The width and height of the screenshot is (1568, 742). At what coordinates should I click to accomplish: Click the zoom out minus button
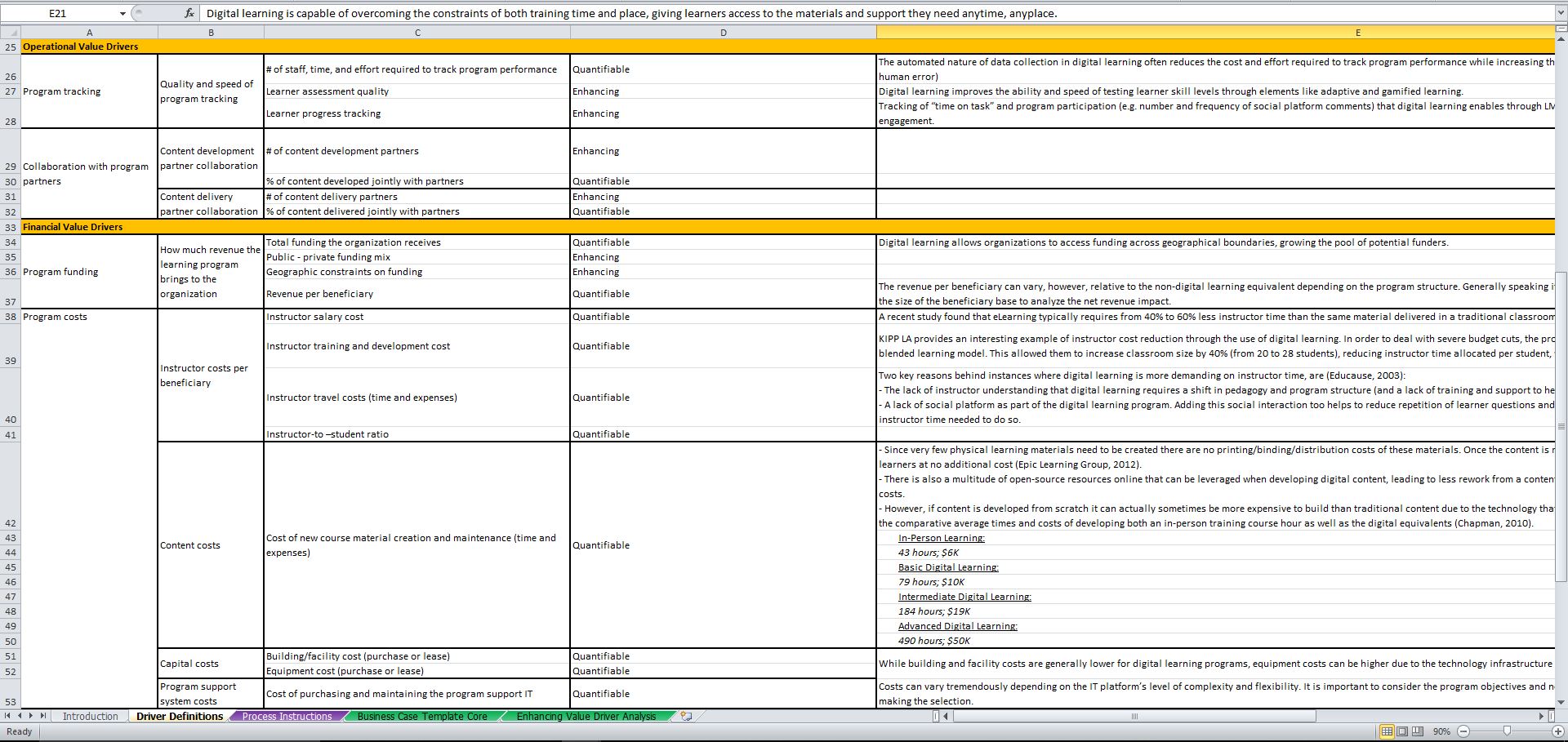tap(1463, 731)
